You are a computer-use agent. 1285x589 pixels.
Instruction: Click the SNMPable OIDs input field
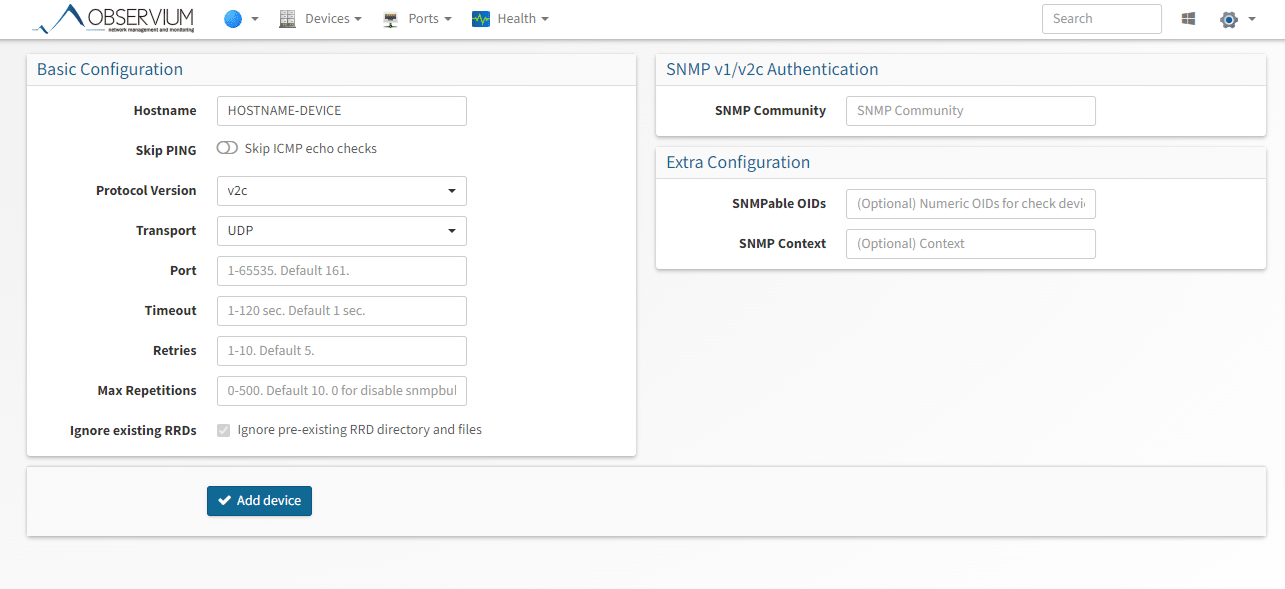(x=970, y=204)
